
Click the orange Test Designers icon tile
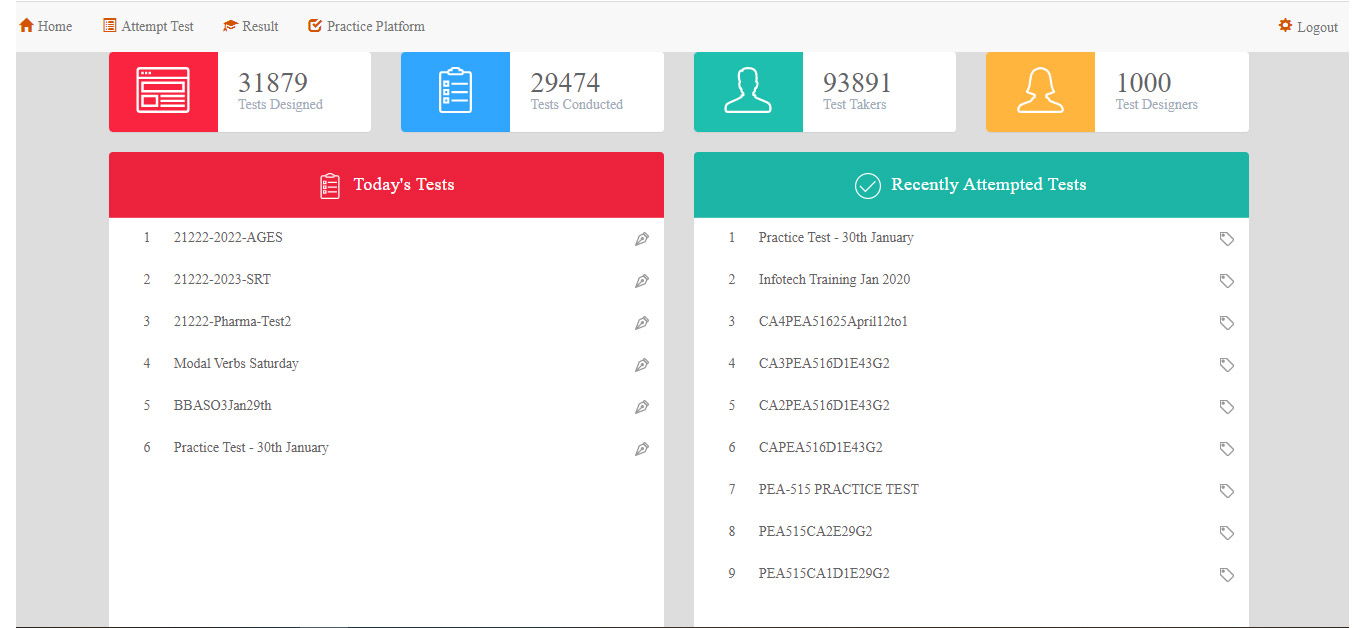click(x=1040, y=91)
